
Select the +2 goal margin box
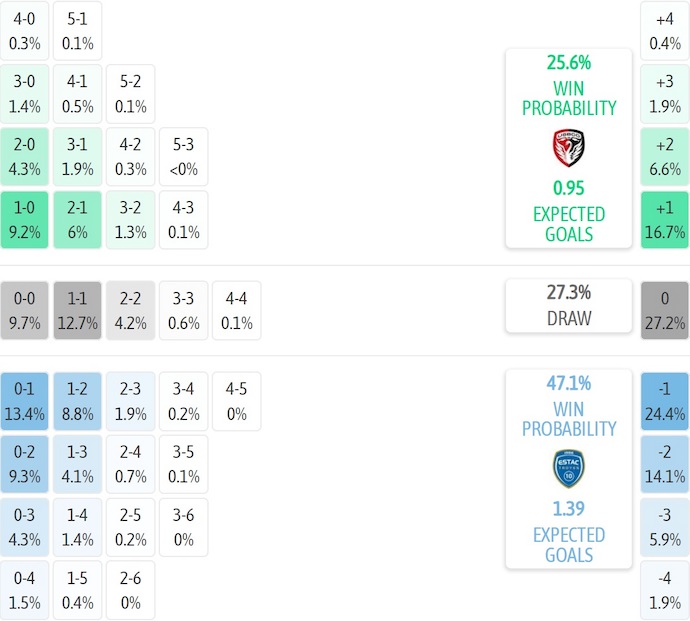[665, 157]
